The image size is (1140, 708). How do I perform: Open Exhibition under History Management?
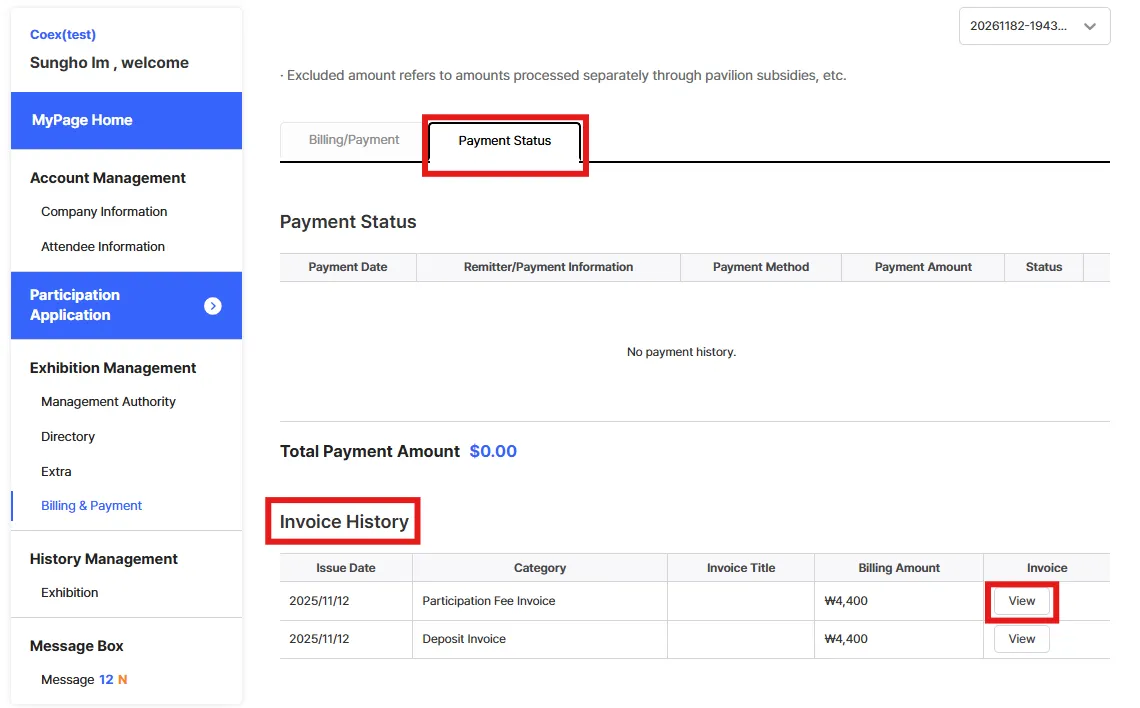(x=70, y=593)
